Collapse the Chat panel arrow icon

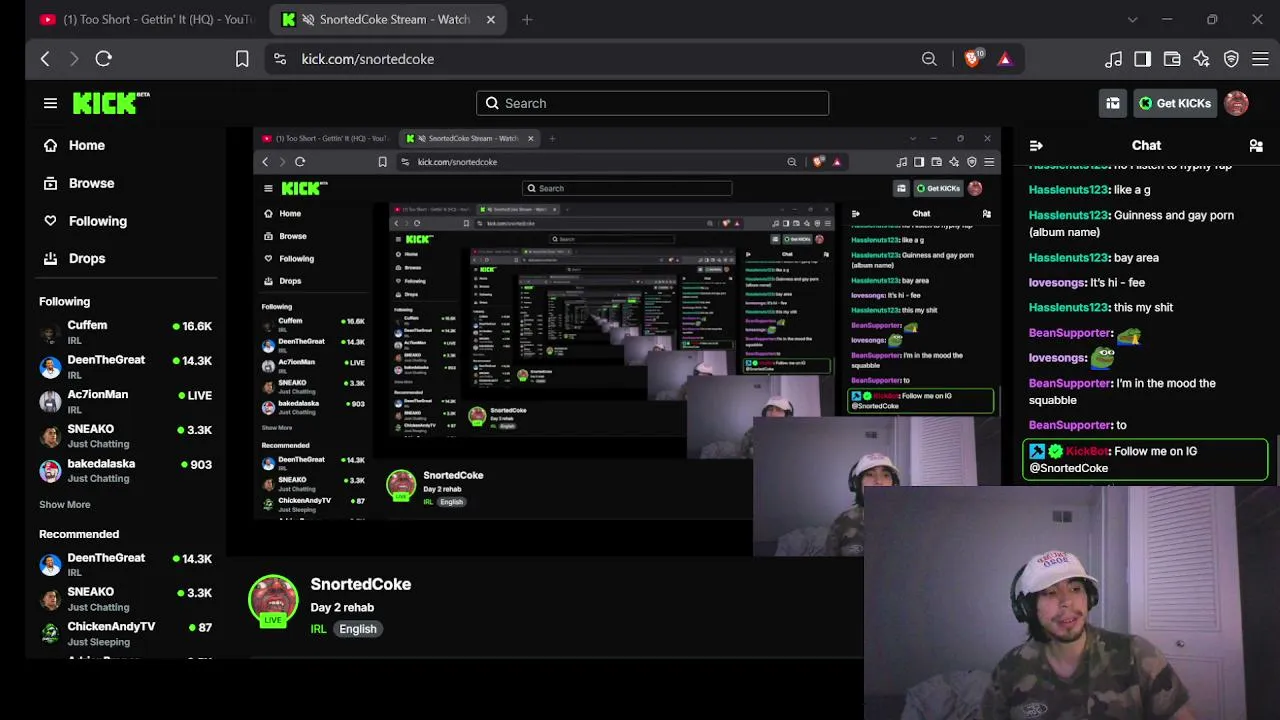click(1036, 146)
